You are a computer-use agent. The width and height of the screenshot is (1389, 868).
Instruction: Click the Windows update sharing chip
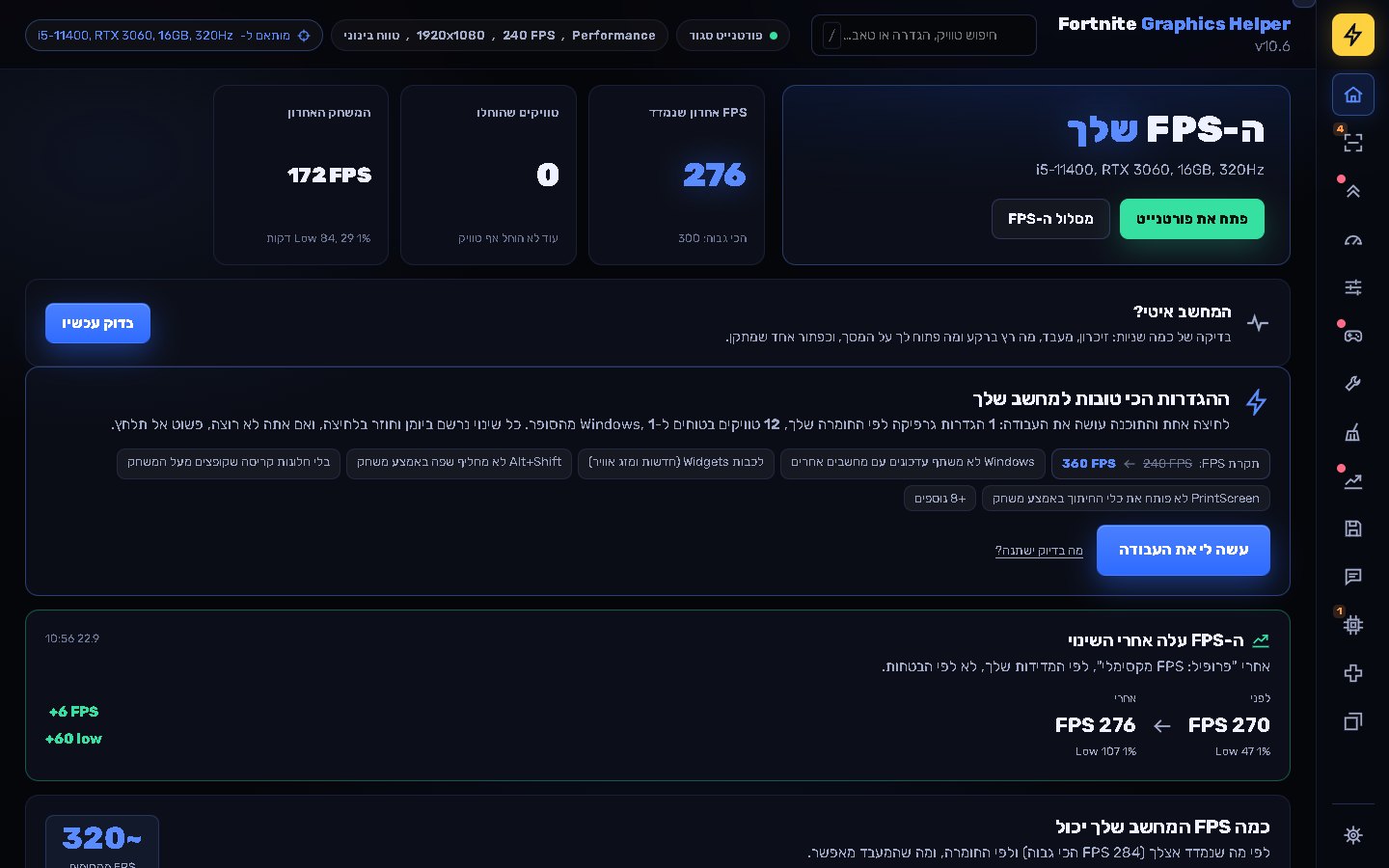(912, 463)
